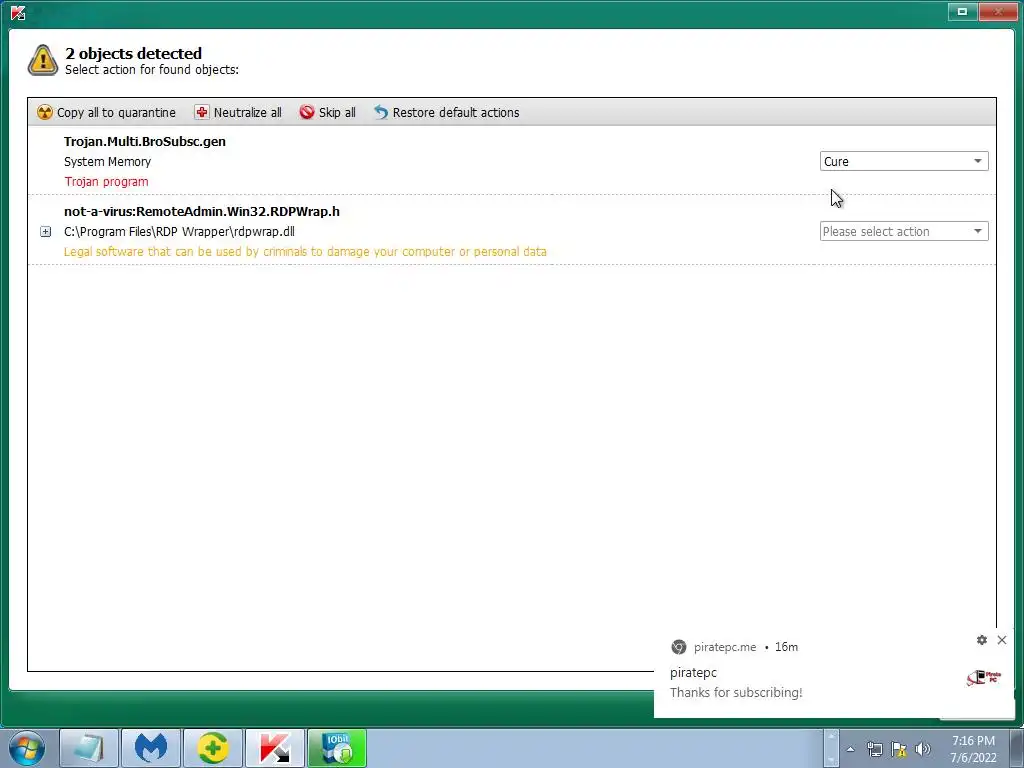Click the C:\Program Files\RDP Wrapper\rdpwrap.dll path
This screenshot has height=768, width=1024.
180,231
